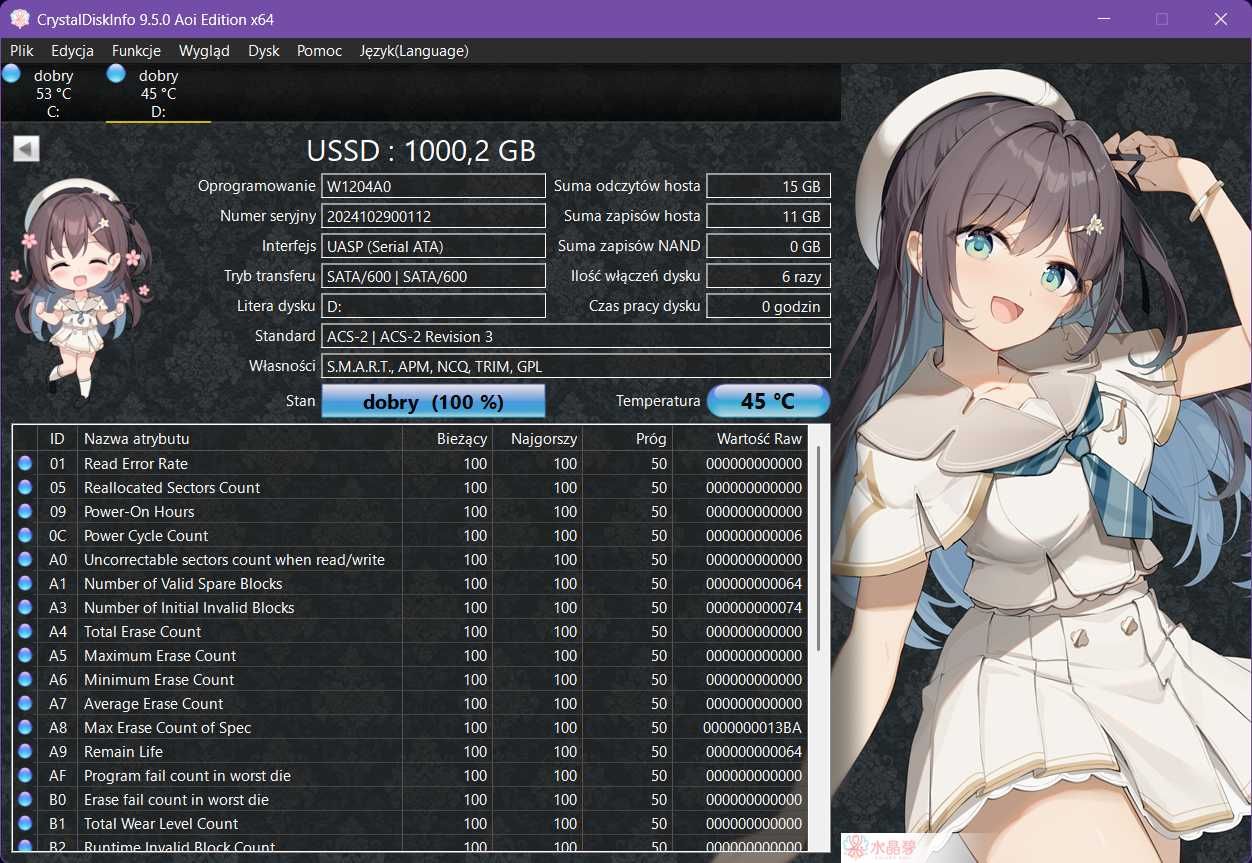1252x863 pixels.
Task: Click the previous disk arrow button
Action: [26, 149]
